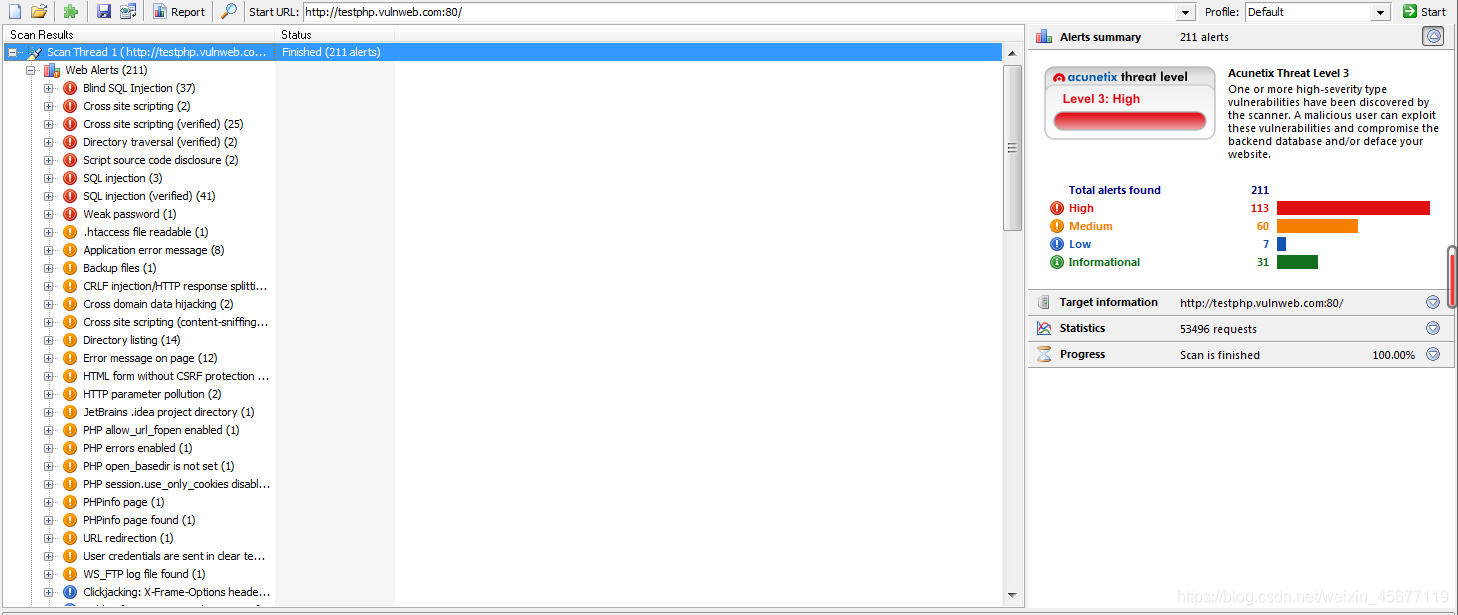Click the Low severity blue icon
Viewport: 1458px width, 615px height.
pyautogui.click(x=1057, y=244)
